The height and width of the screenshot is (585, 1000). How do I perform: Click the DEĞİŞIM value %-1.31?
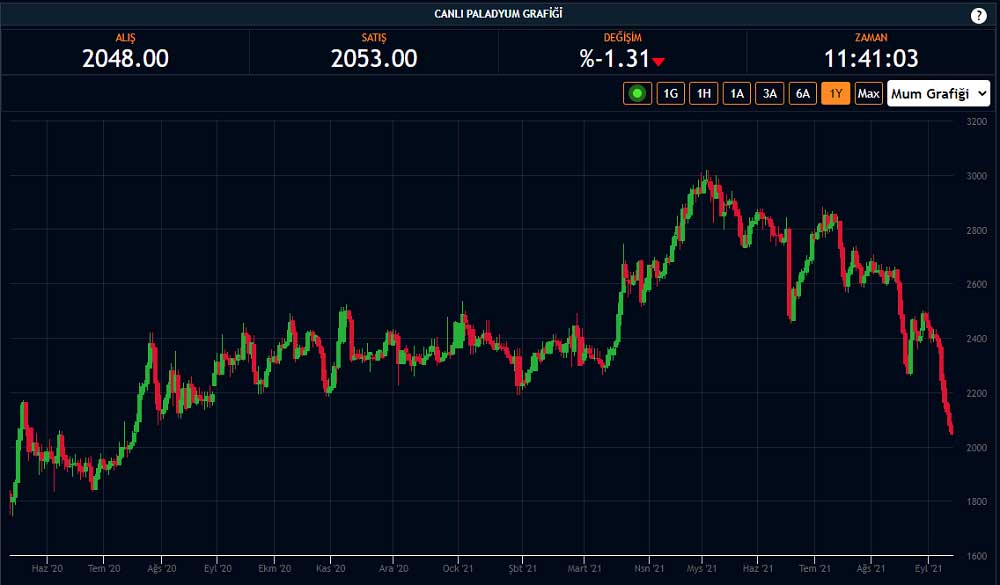pos(614,59)
